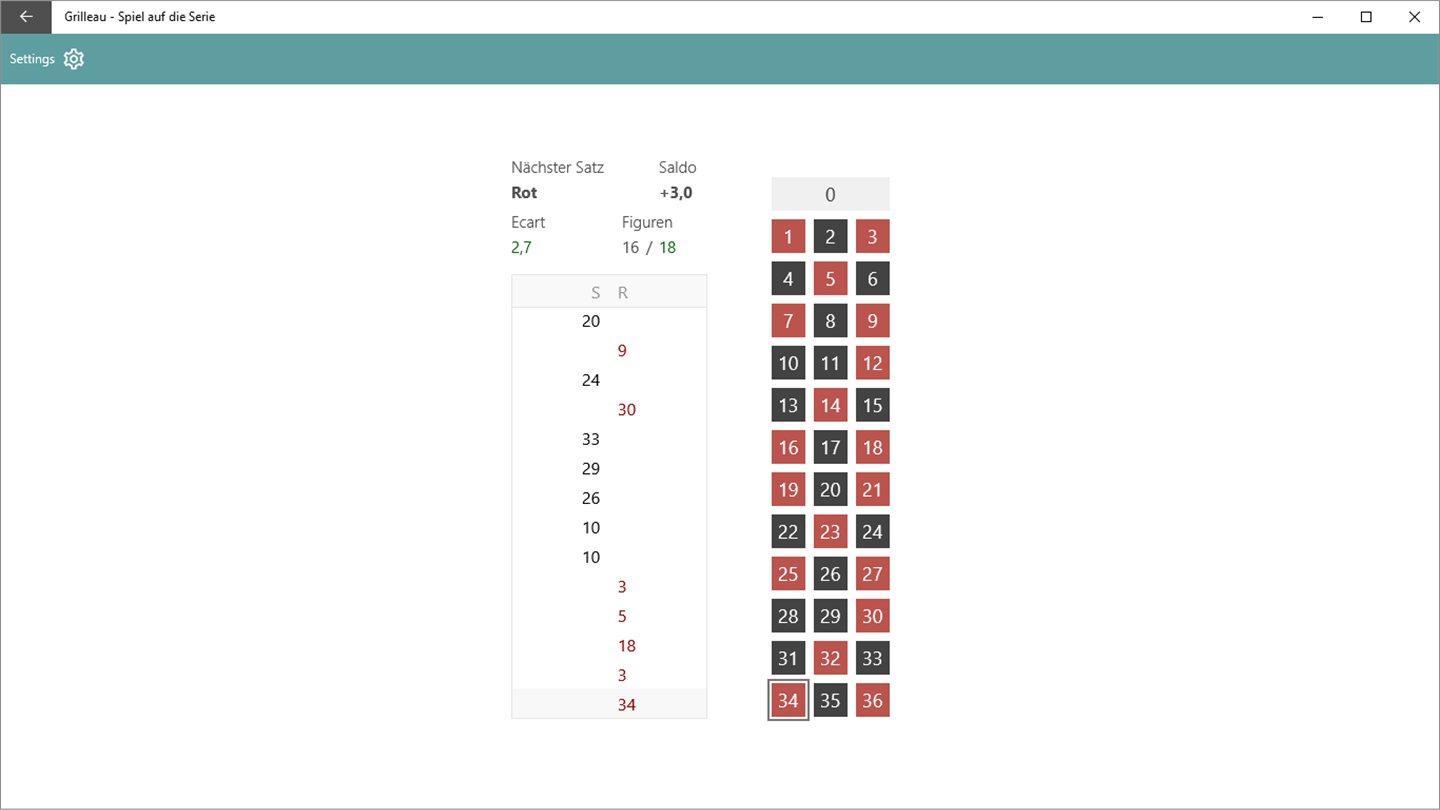Select red number 9 tile
Screen dimensions: 1440x810
872,321
